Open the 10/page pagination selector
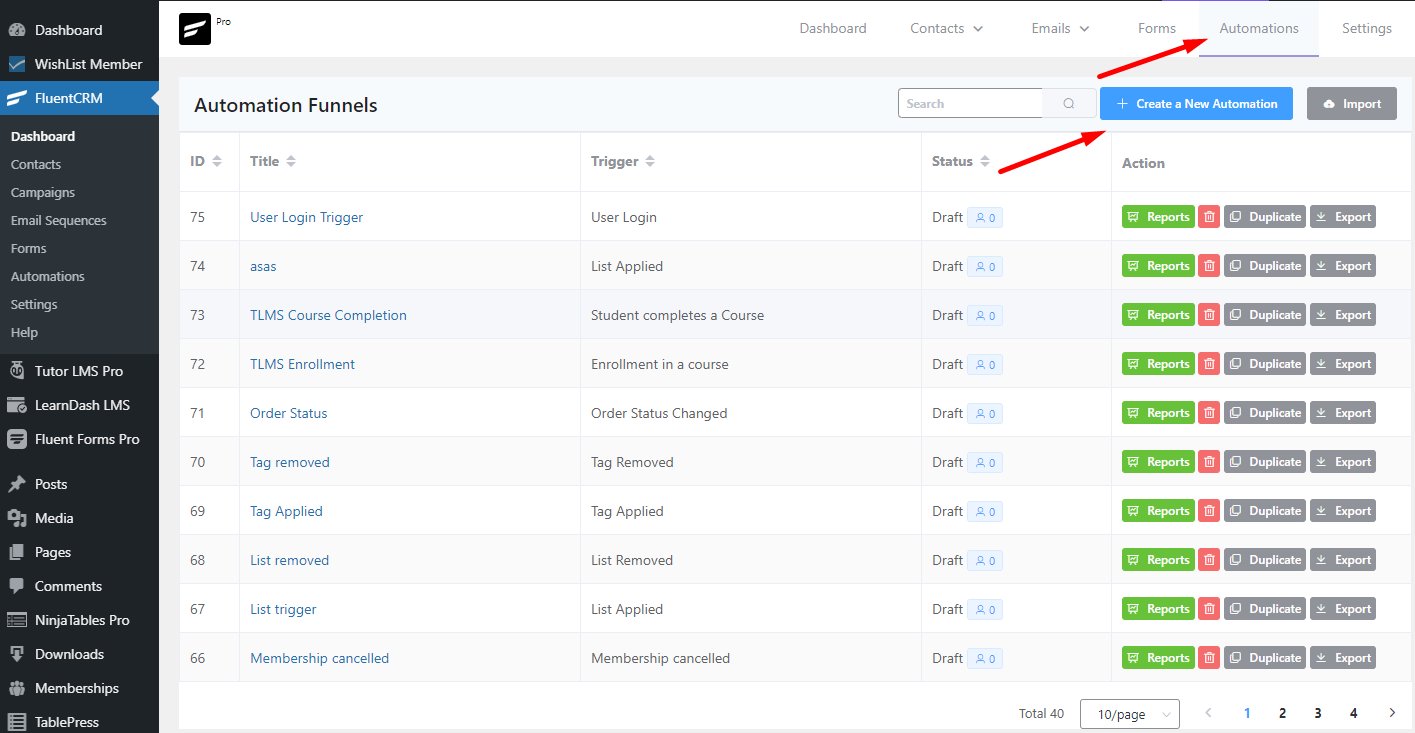This screenshot has width=1415, height=733. 1129,713
